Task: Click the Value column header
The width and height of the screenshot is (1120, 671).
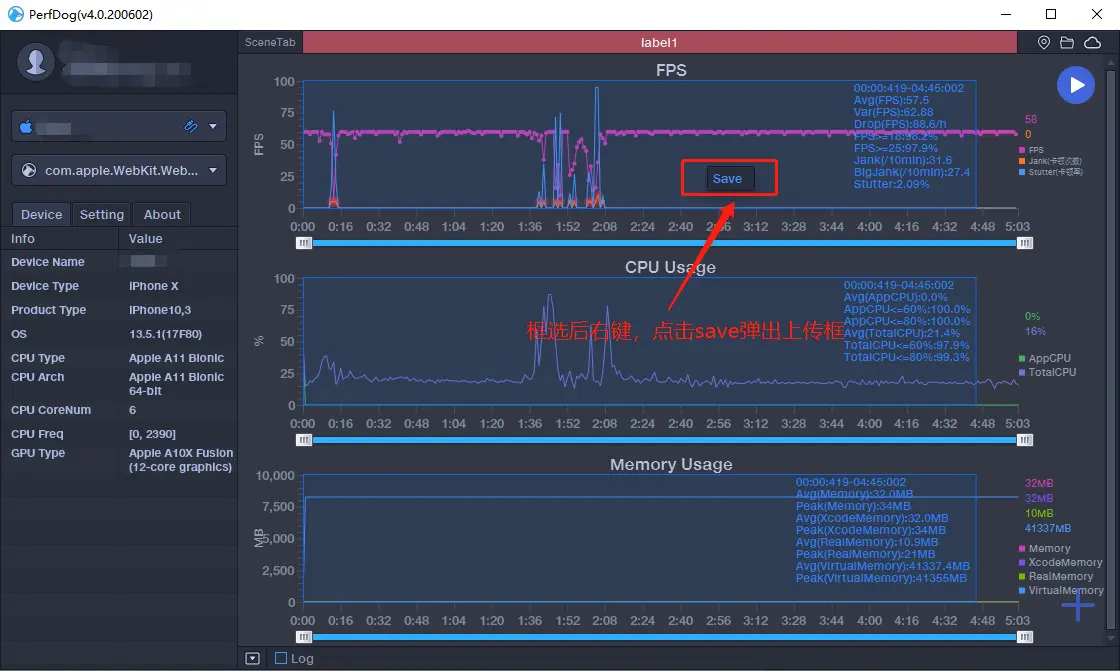Action: 146,239
